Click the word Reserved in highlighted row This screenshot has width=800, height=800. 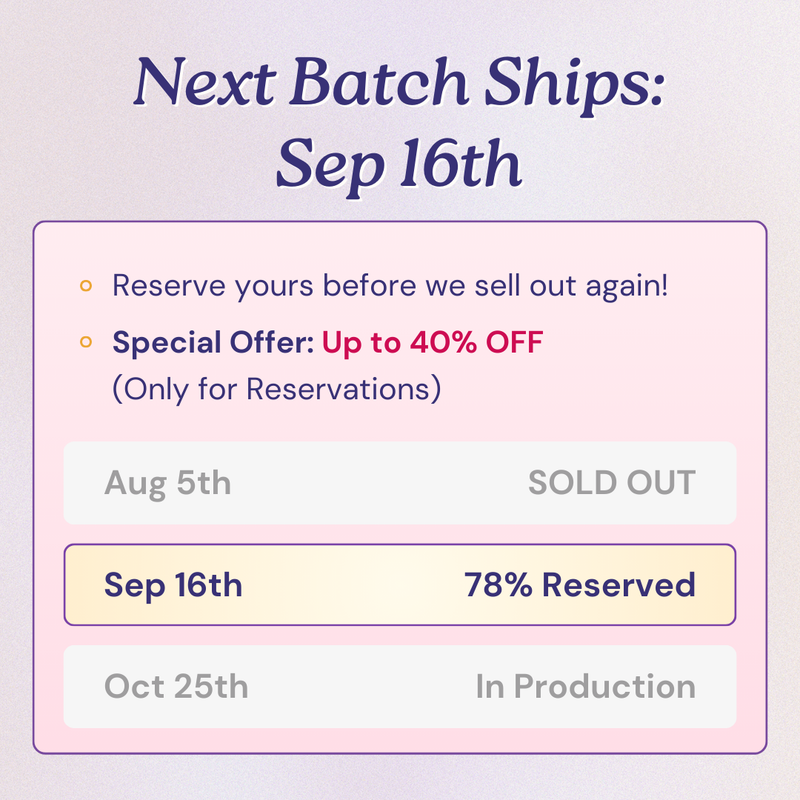tap(619, 585)
